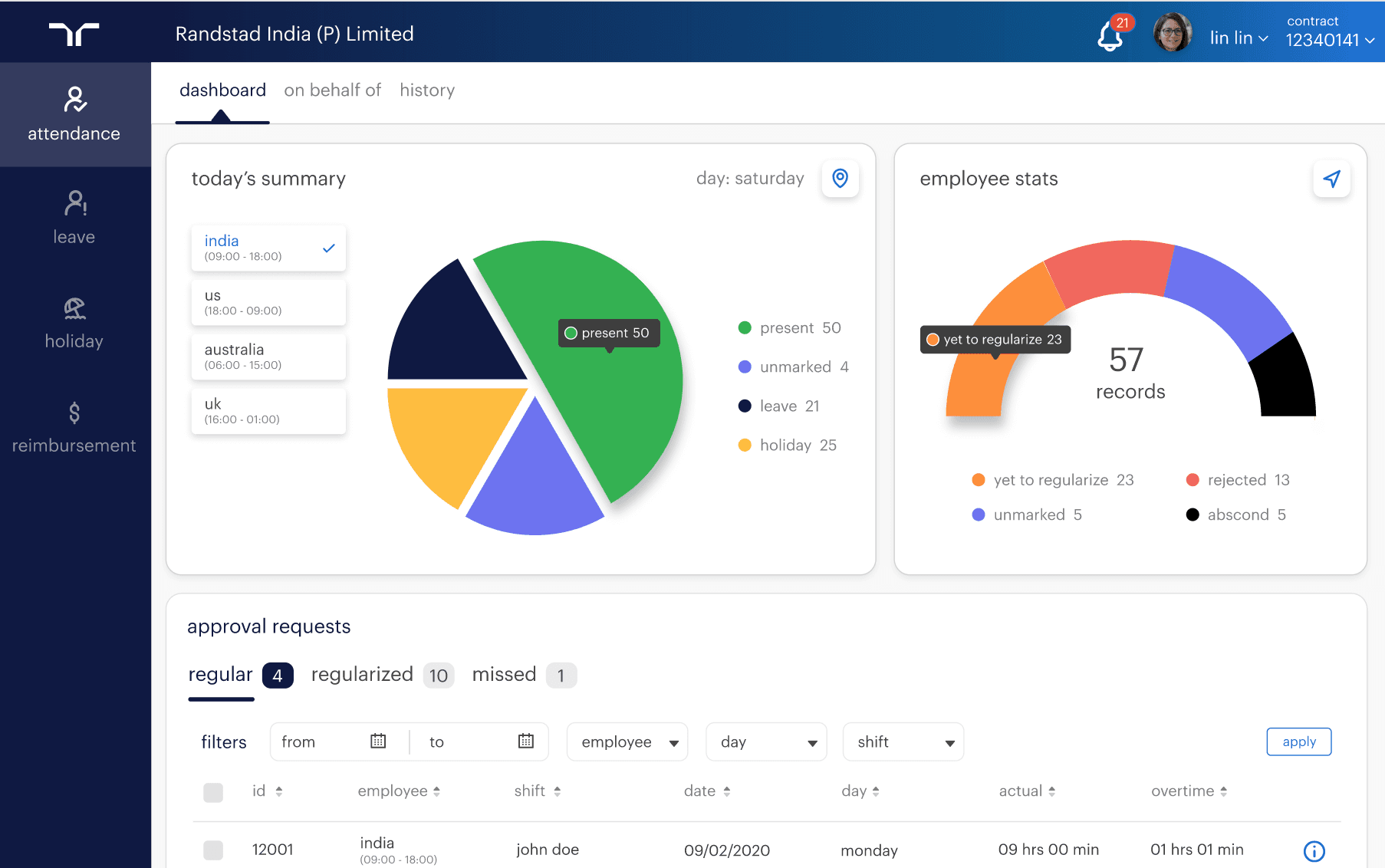
Task: Click the red rejected gauge segment
Action: pos(1112,270)
